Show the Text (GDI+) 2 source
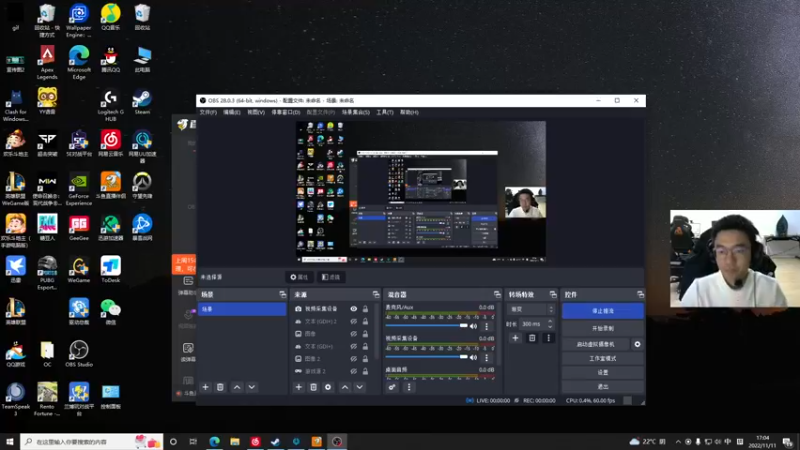 354,321
